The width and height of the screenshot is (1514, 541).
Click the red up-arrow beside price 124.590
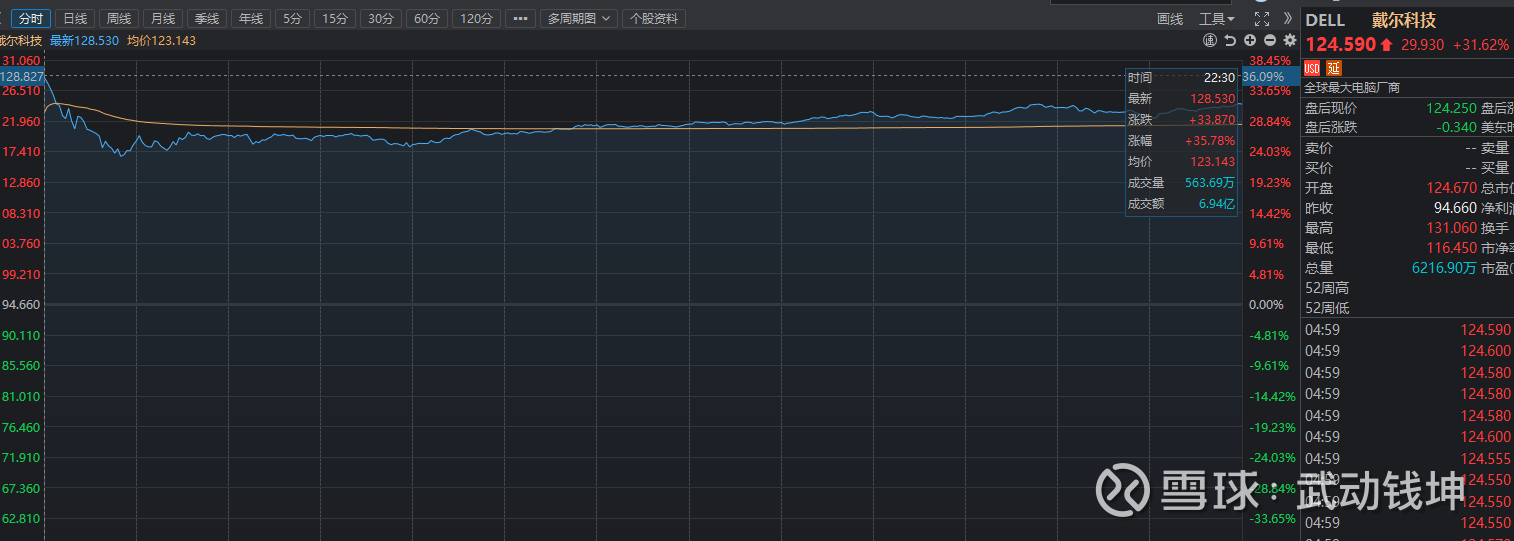pyautogui.click(x=1386, y=45)
